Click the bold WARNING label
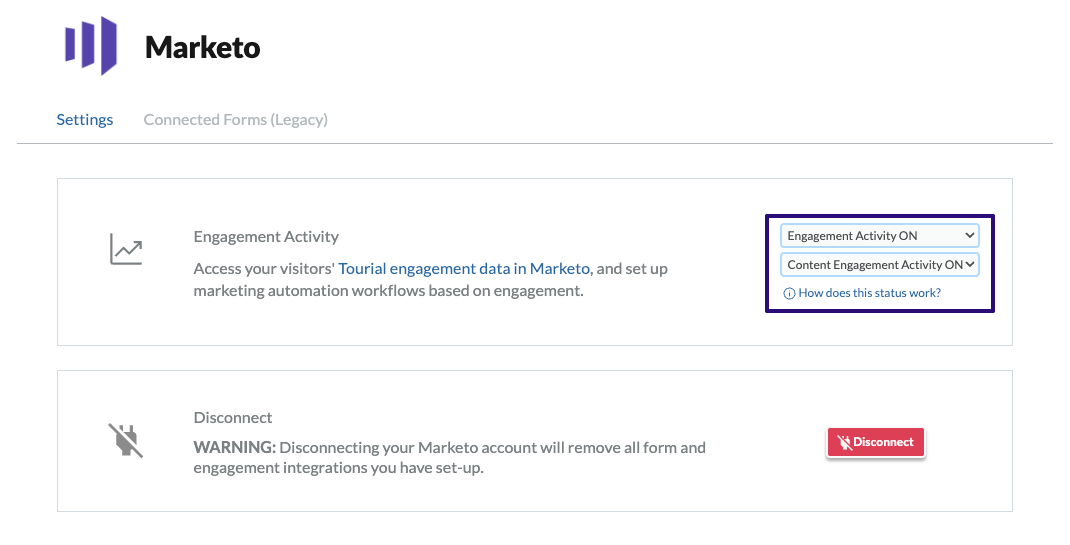The image size is (1070, 545). click(x=234, y=447)
